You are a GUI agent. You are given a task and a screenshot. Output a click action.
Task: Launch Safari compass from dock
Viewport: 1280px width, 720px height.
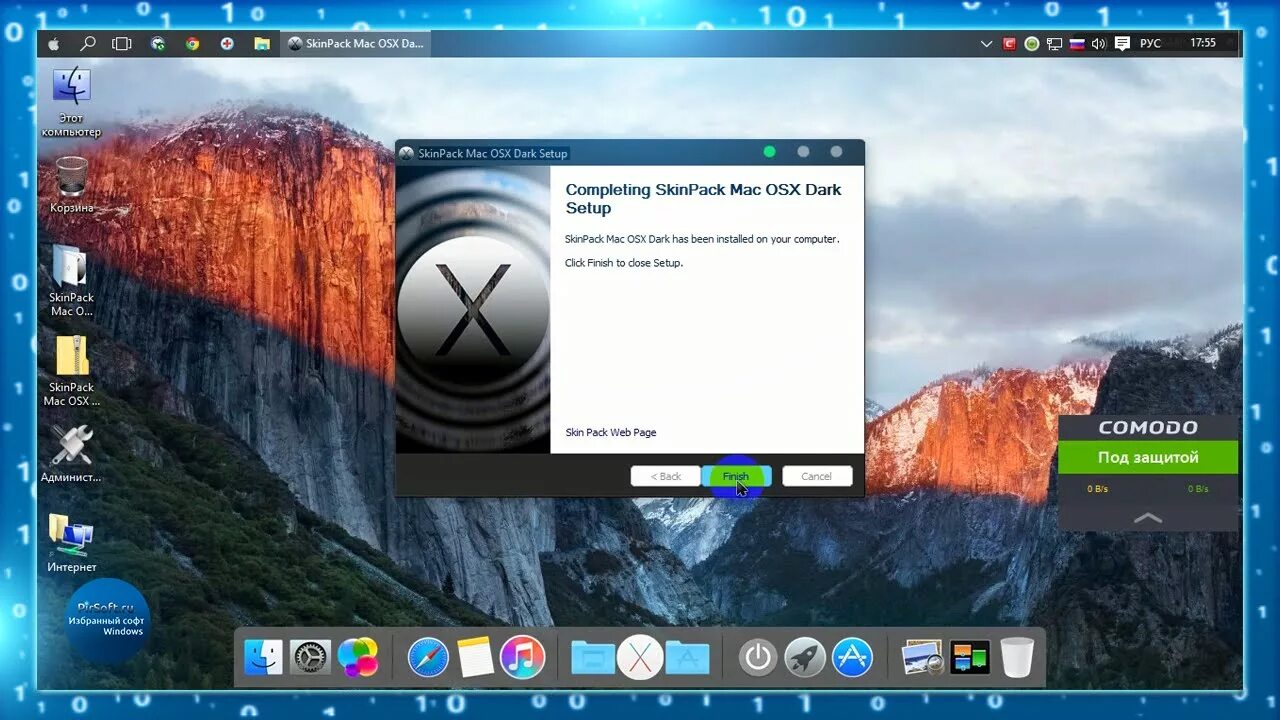(428, 657)
